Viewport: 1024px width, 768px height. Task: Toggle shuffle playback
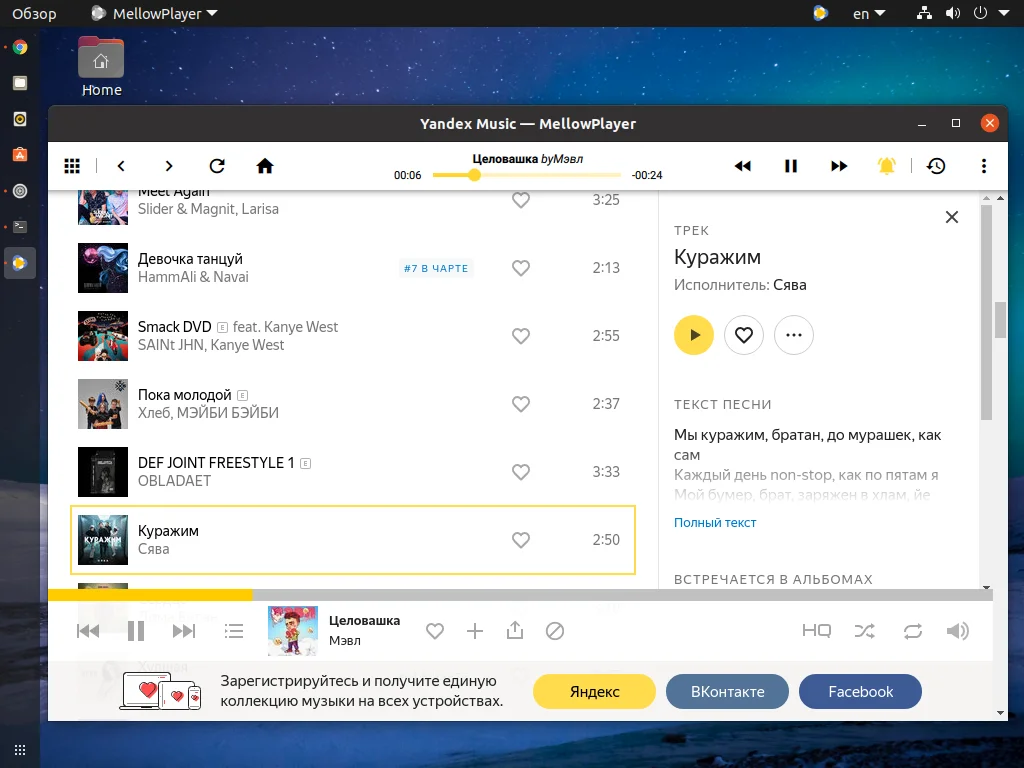click(x=864, y=631)
